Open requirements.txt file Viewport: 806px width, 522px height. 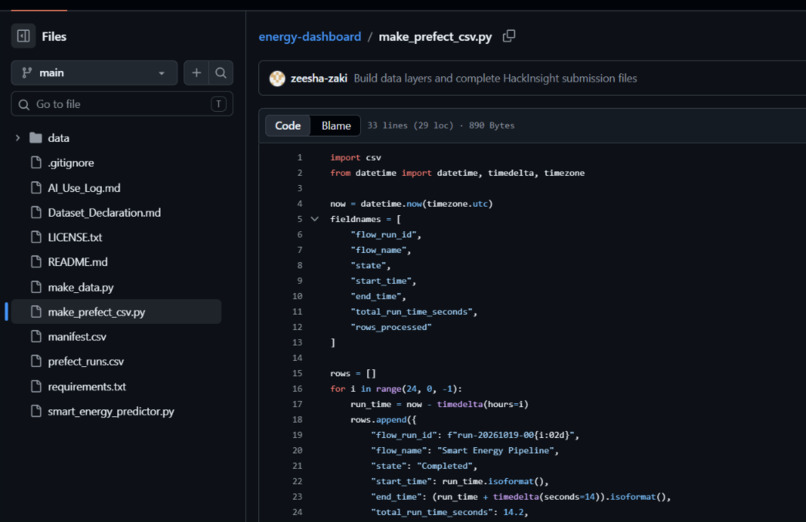[87, 386]
